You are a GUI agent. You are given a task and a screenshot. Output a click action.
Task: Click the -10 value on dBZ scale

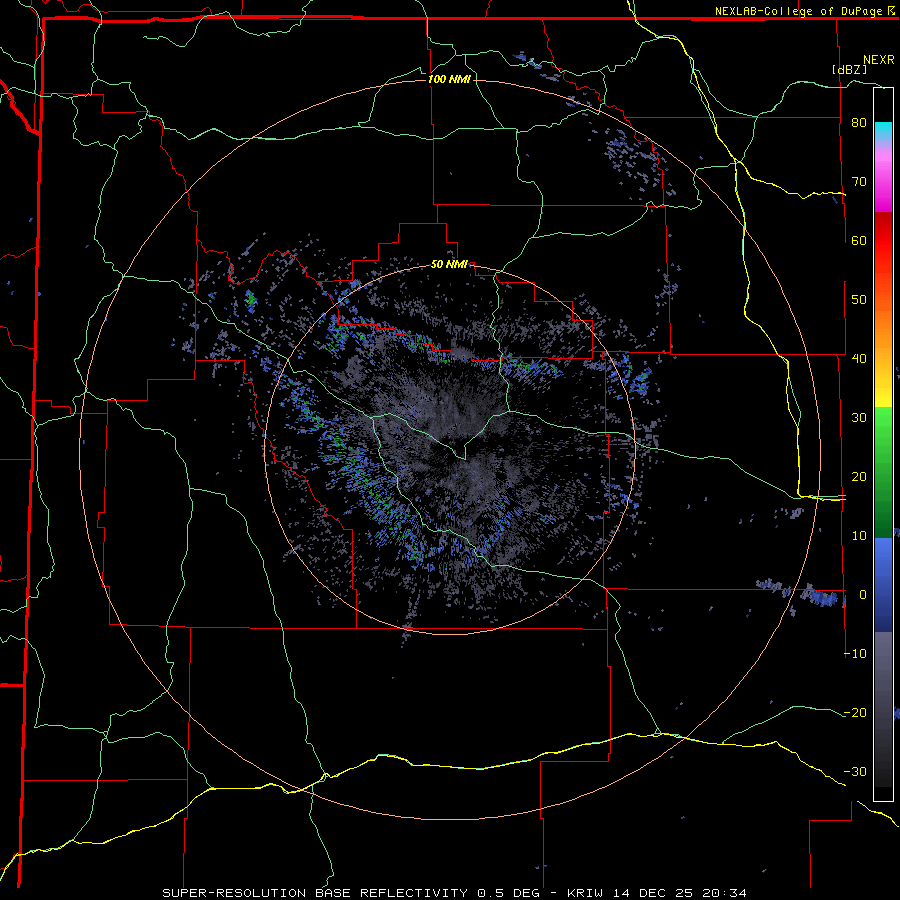click(855, 654)
